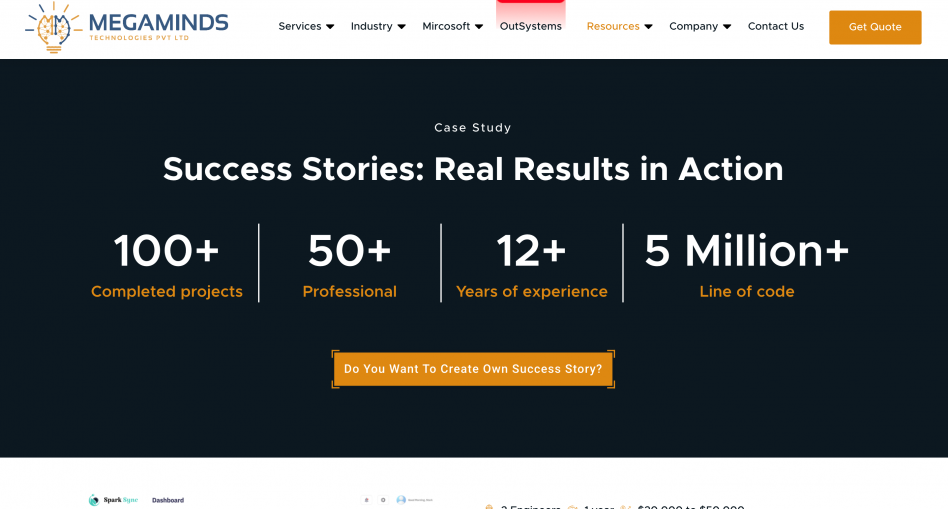Open the Company dropdown caret
This screenshot has height=509, width=948.
(727, 27)
